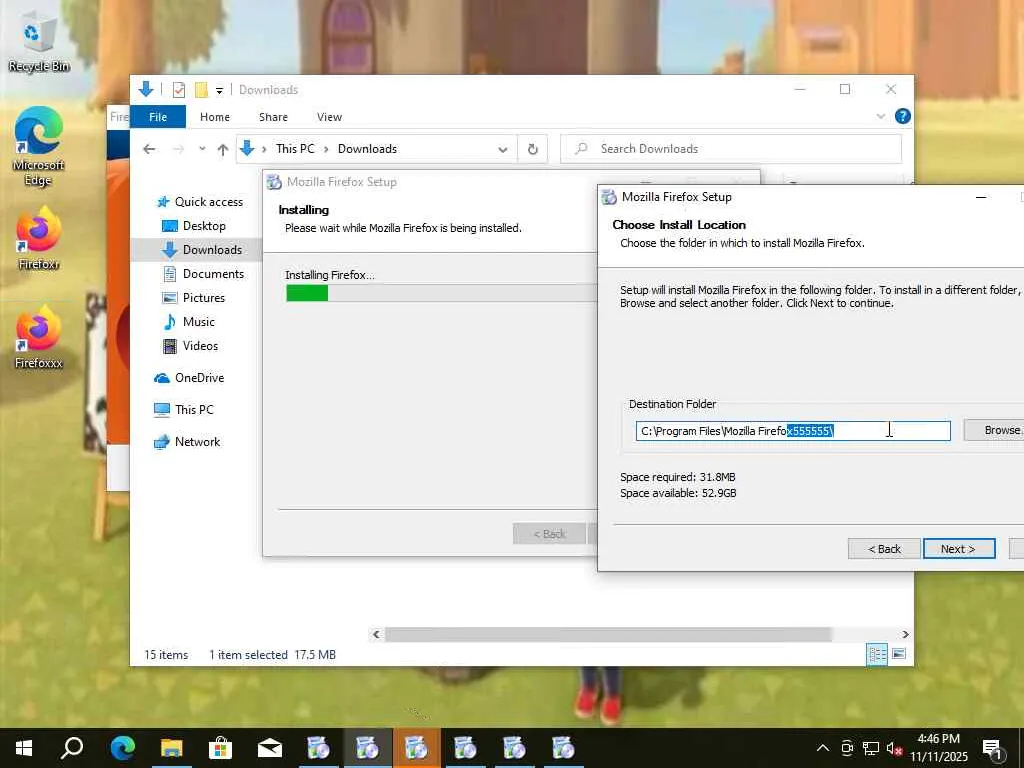Select Pictures in navigation pane
The image size is (1024, 768).
pos(193,298)
